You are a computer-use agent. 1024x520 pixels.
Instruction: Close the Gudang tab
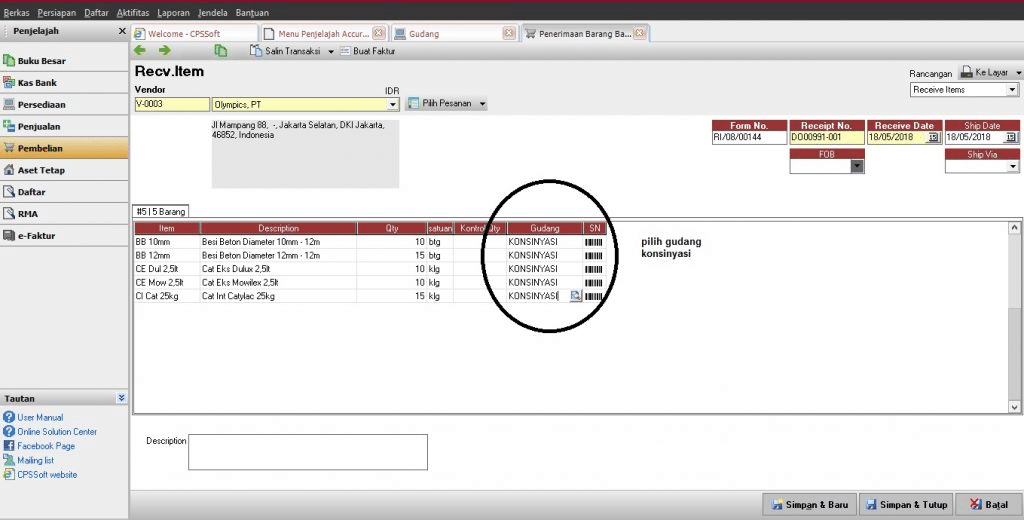coord(508,33)
